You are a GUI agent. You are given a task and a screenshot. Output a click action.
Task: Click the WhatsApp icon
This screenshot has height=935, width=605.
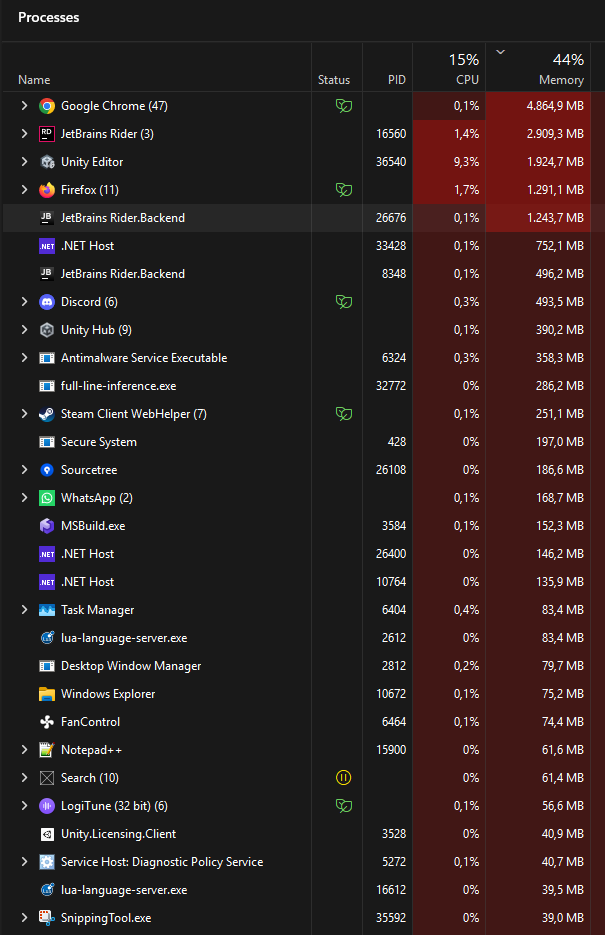pyautogui.click(x=46, y=497)
